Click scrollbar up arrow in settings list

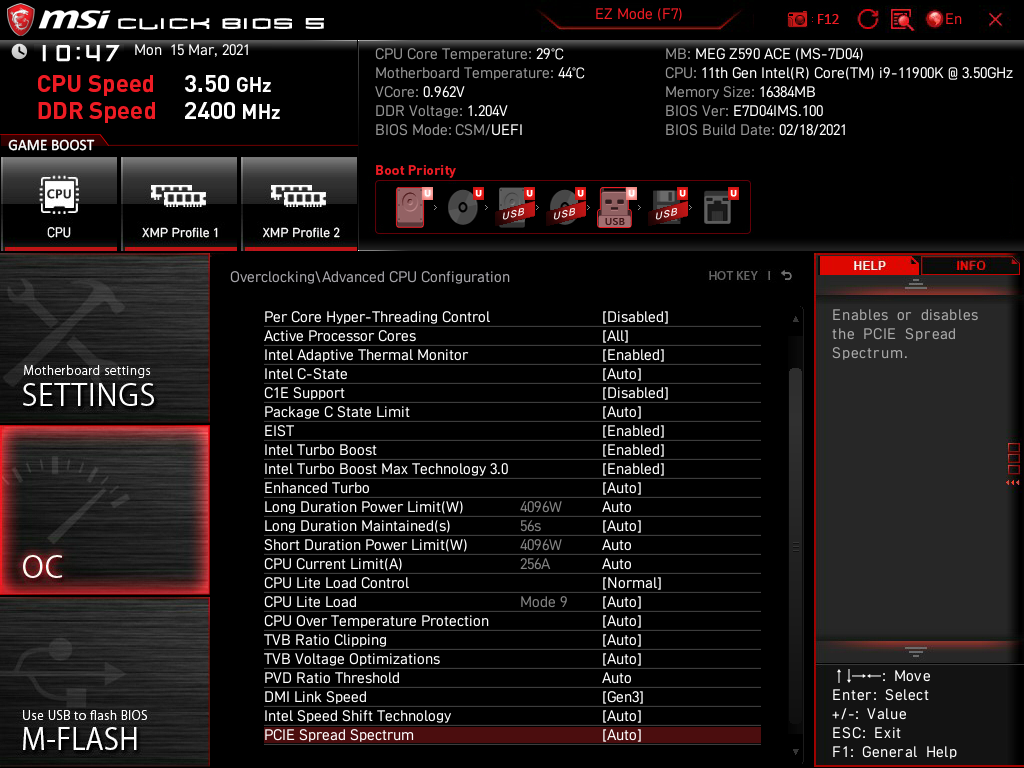tap(795, 319)
